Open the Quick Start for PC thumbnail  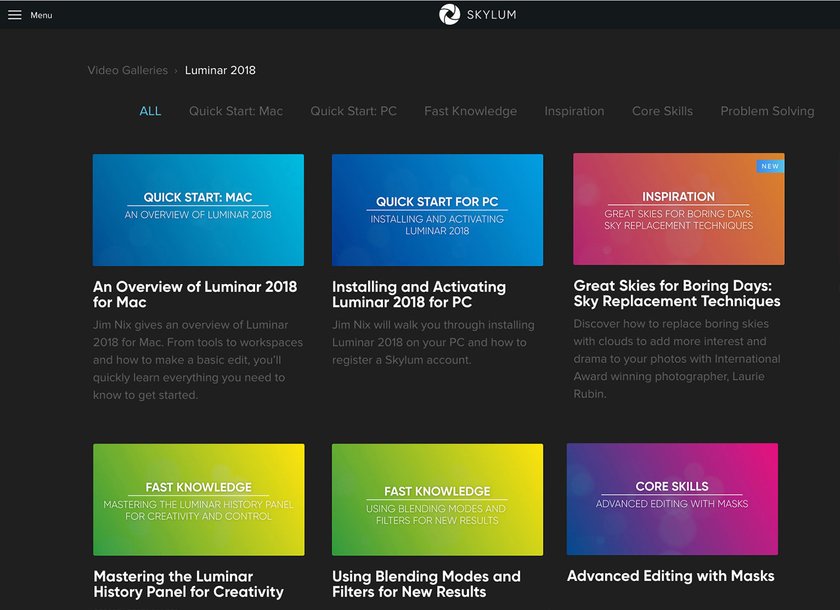pos(437,210)
